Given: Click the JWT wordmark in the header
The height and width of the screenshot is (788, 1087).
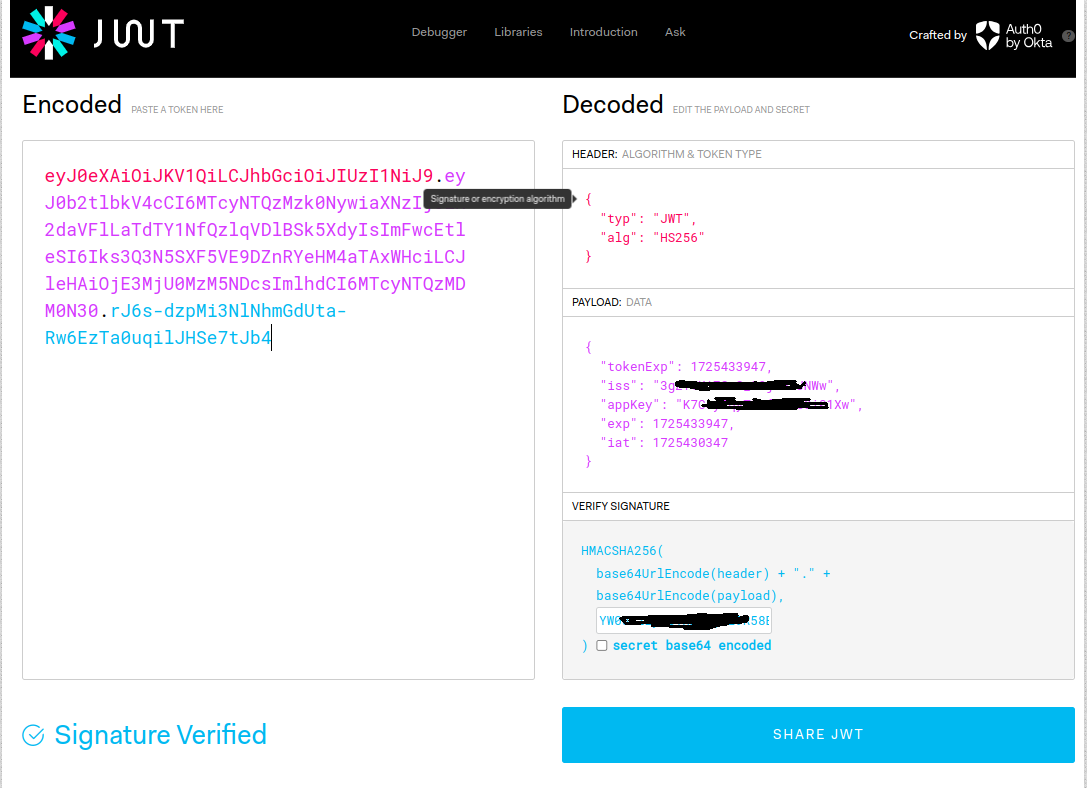Looking at the screenshot, I should tap(139, 33).
